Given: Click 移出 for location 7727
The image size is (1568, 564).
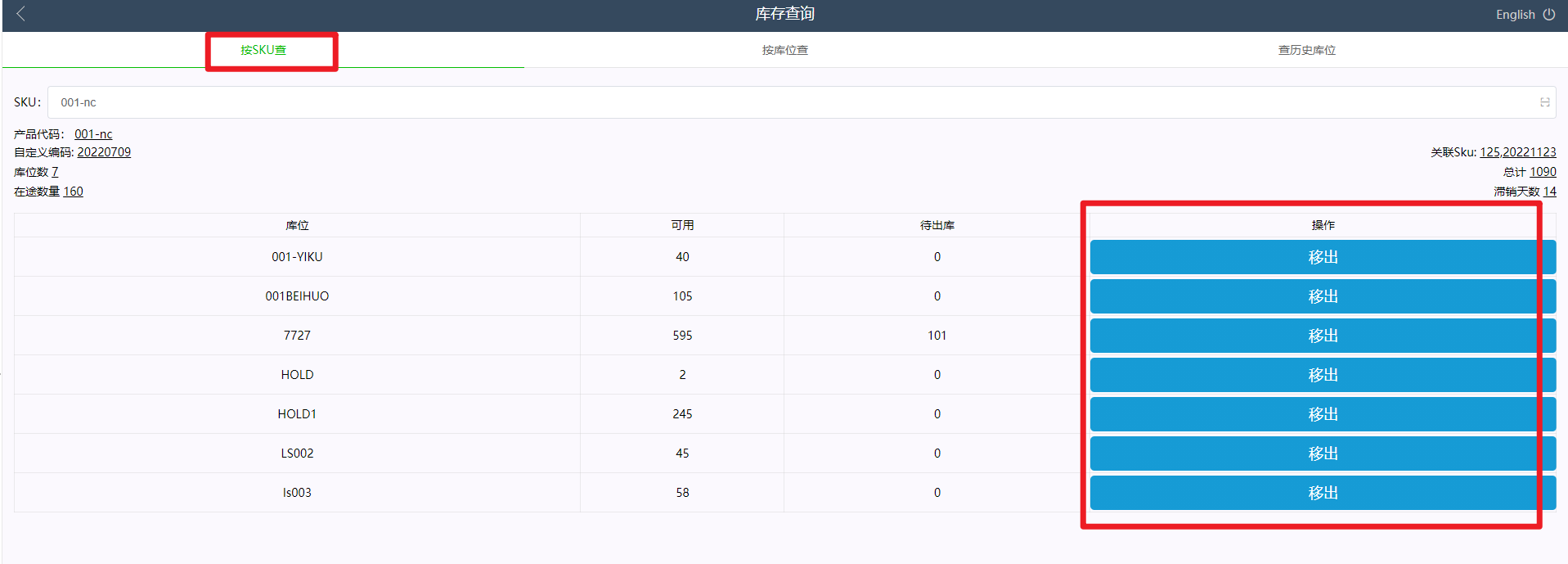Looking at the screenshot, I should [x=1323, y=336].
